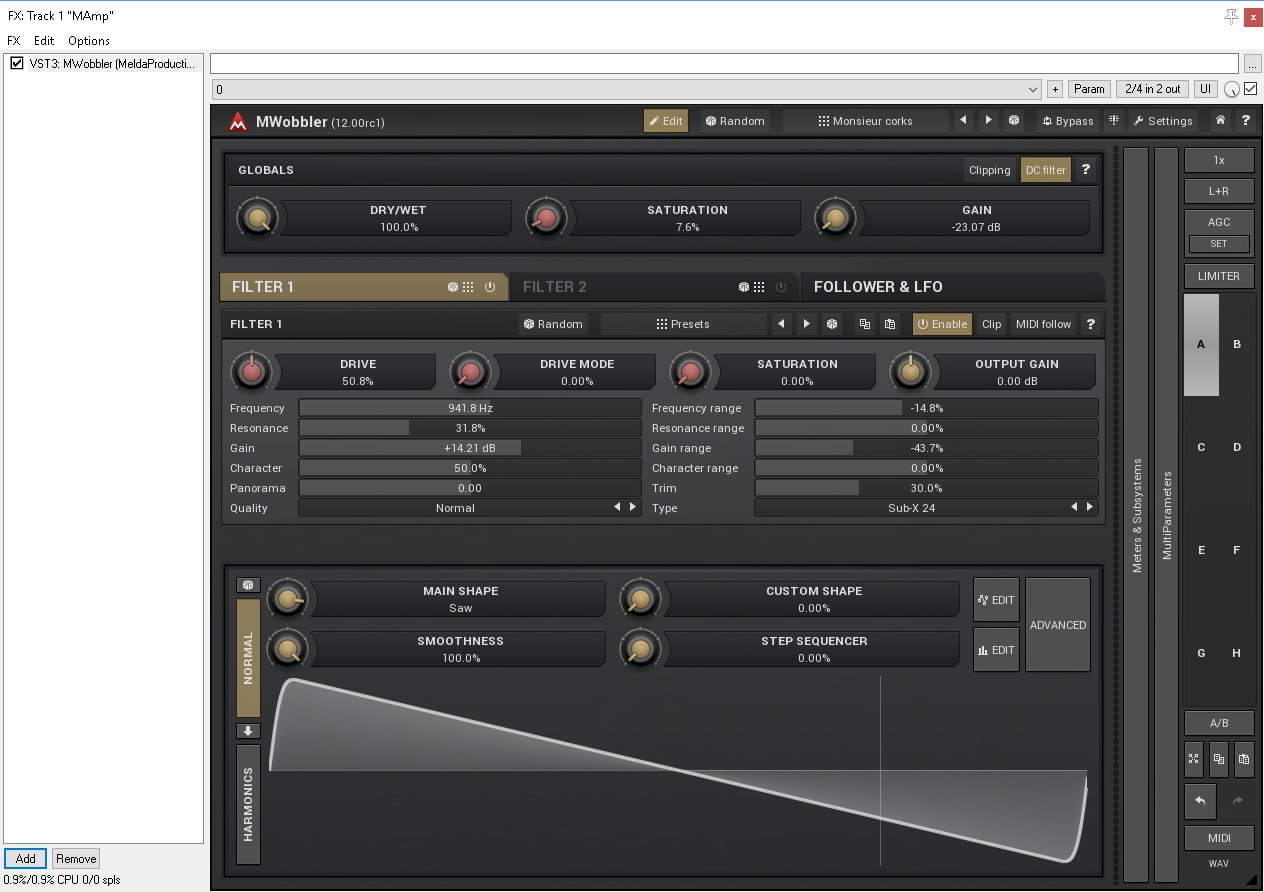
Task: Open the FX menu
Action: click(x=13, y=41)
